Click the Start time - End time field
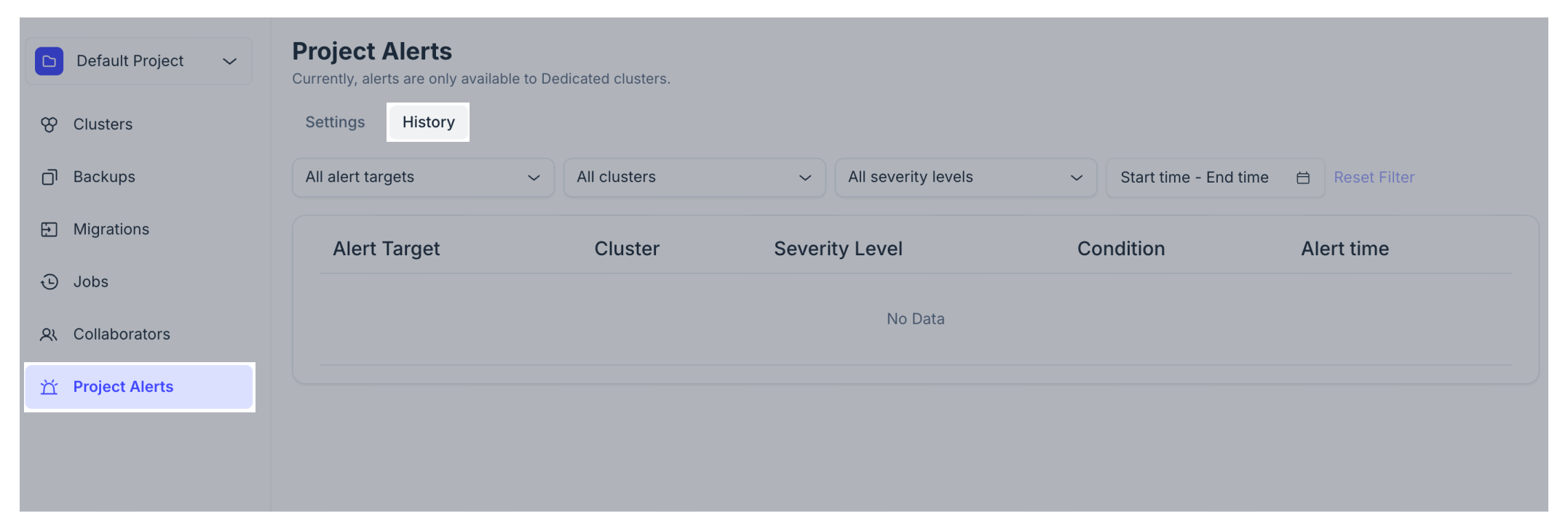1568x528 pixels. [x=1216, y=177]
